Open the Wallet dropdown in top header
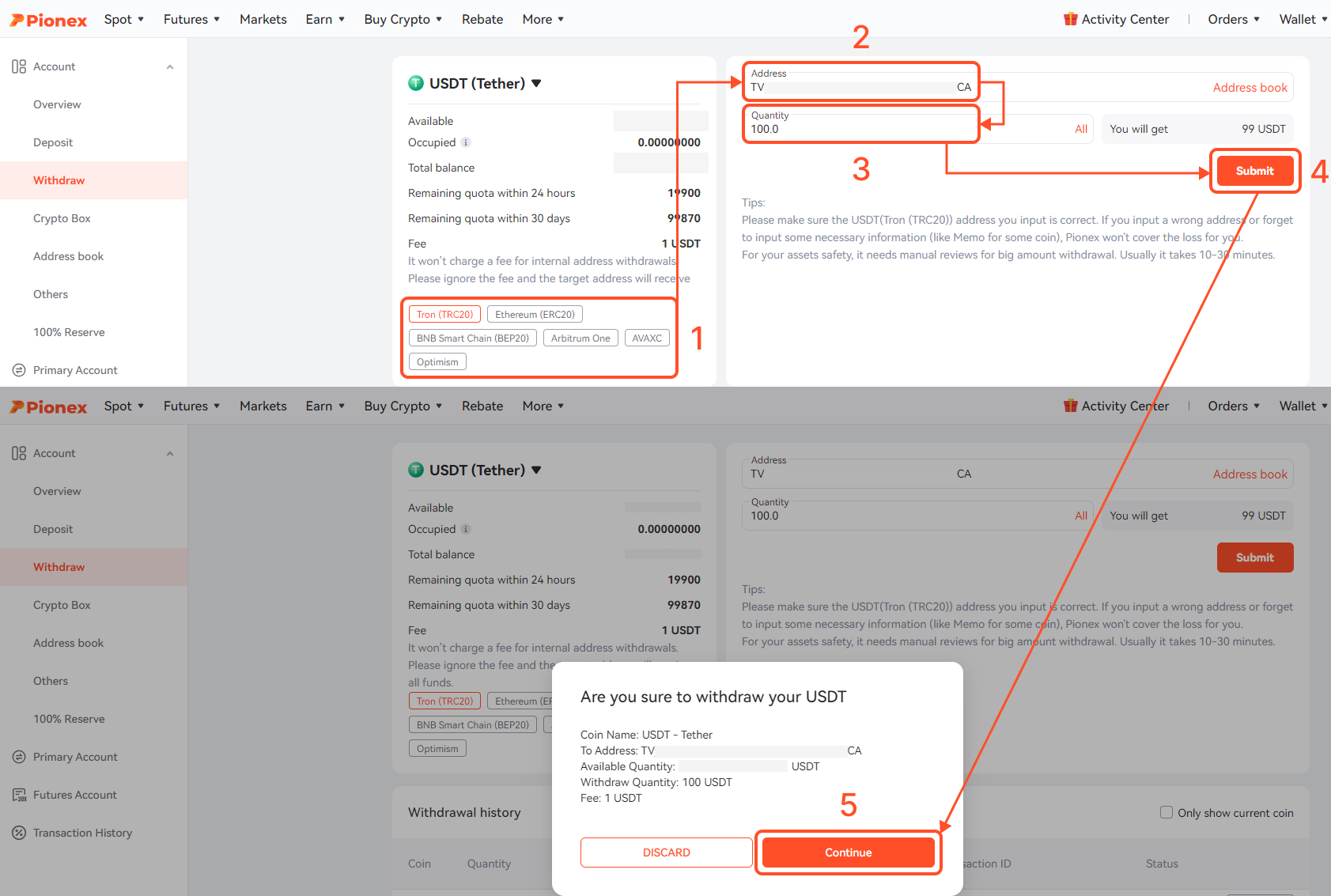Screen dimensions: 1331x896 tap(1303, 19)
